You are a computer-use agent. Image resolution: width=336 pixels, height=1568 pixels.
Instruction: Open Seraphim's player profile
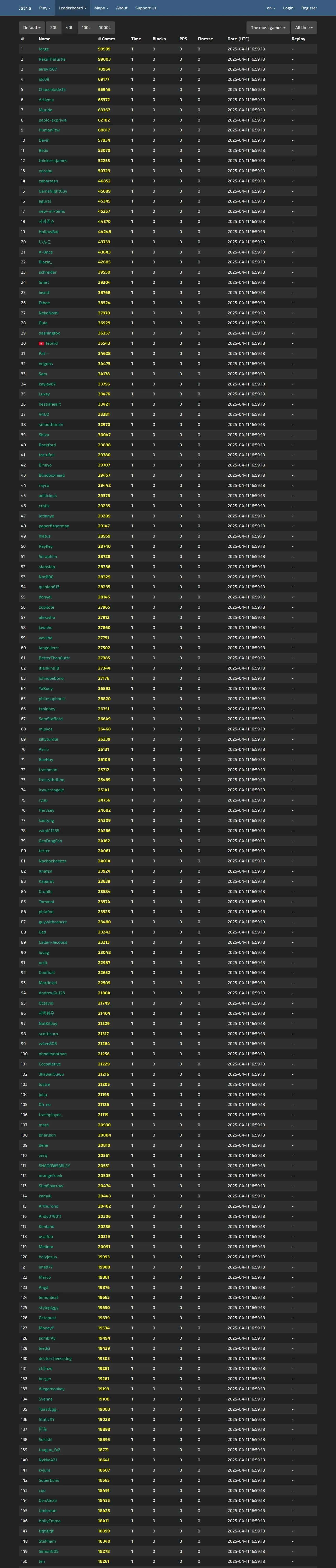(48, 556)
